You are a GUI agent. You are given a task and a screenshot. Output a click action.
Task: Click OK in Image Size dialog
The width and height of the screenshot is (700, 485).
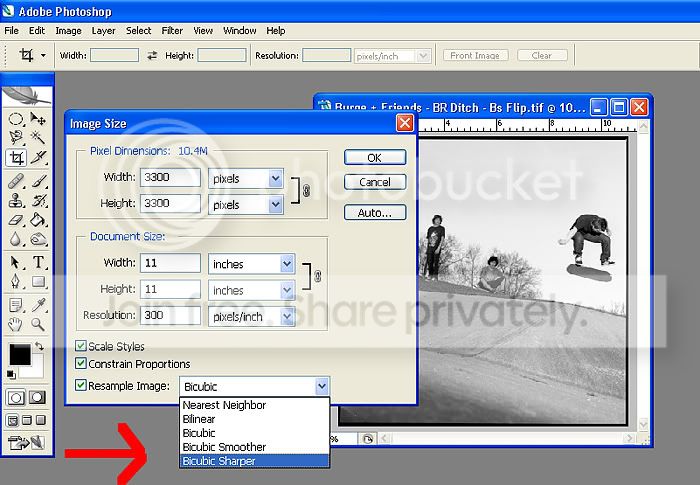pyautogui.click(x=374, y=158)
